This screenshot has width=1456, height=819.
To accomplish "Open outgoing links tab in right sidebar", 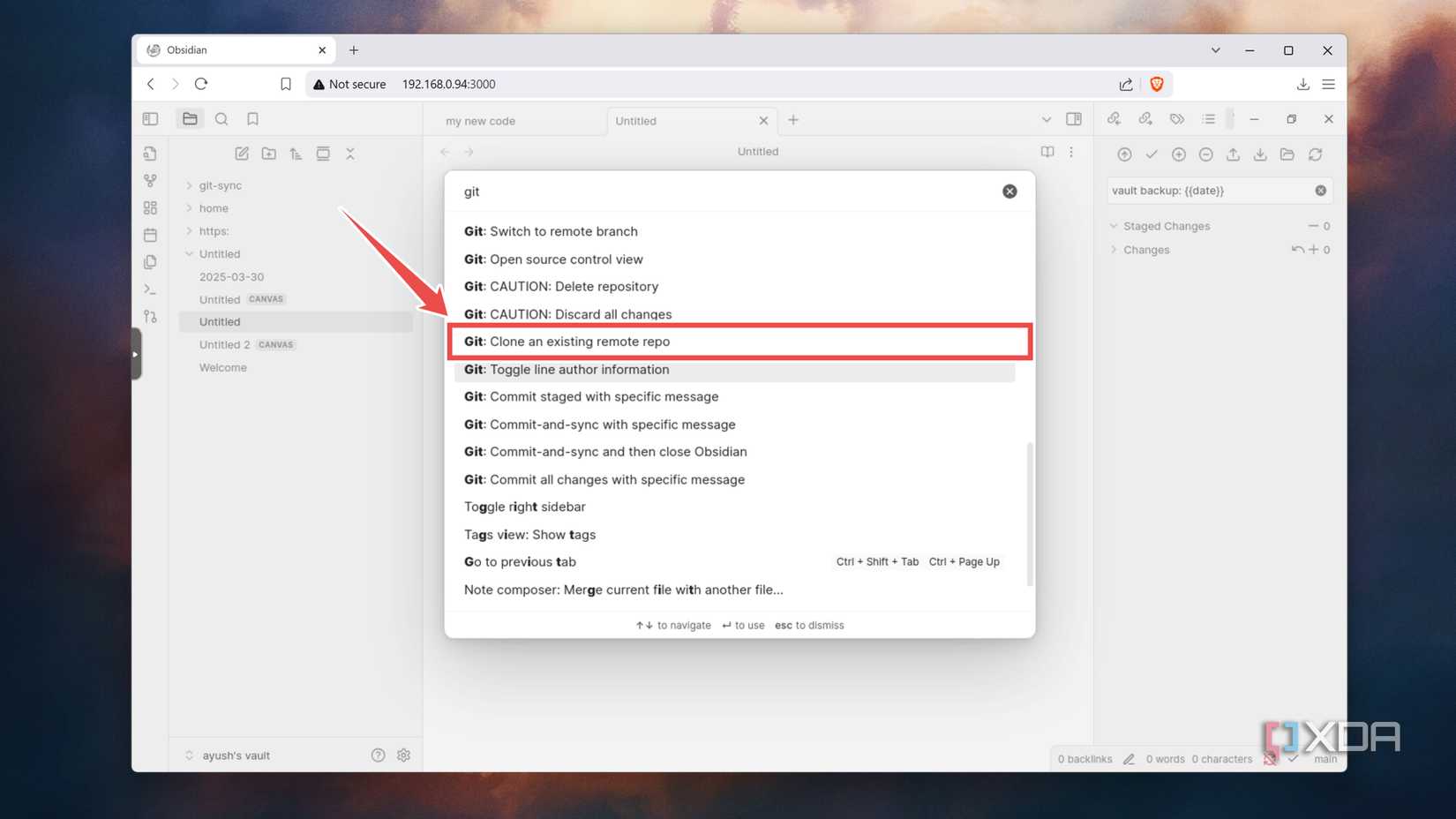I will point(1145,119).
